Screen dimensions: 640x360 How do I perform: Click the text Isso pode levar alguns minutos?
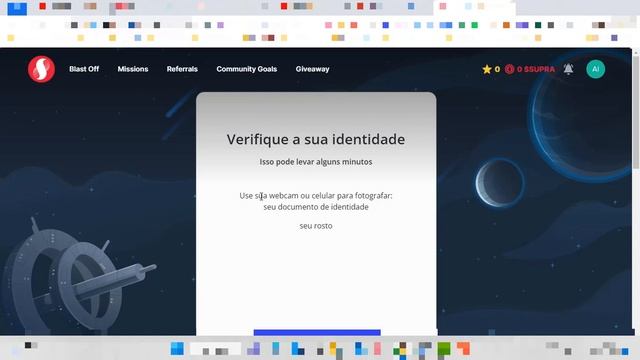pyautogui.click(x=316, y=162)
